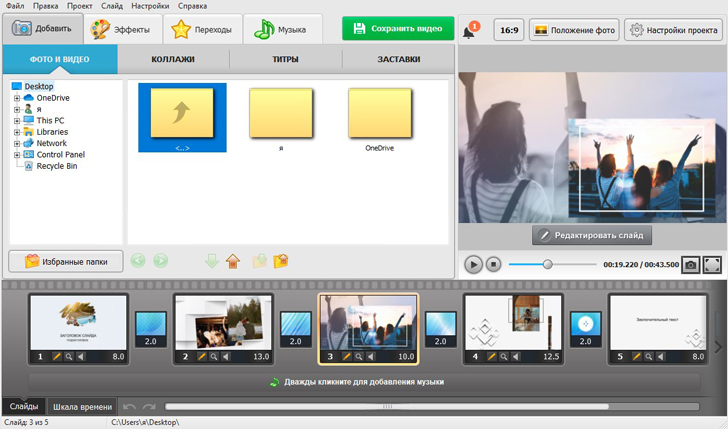Screen dimensions: 728x429
Task: Expand the This PC tree node
Action: 17,121
